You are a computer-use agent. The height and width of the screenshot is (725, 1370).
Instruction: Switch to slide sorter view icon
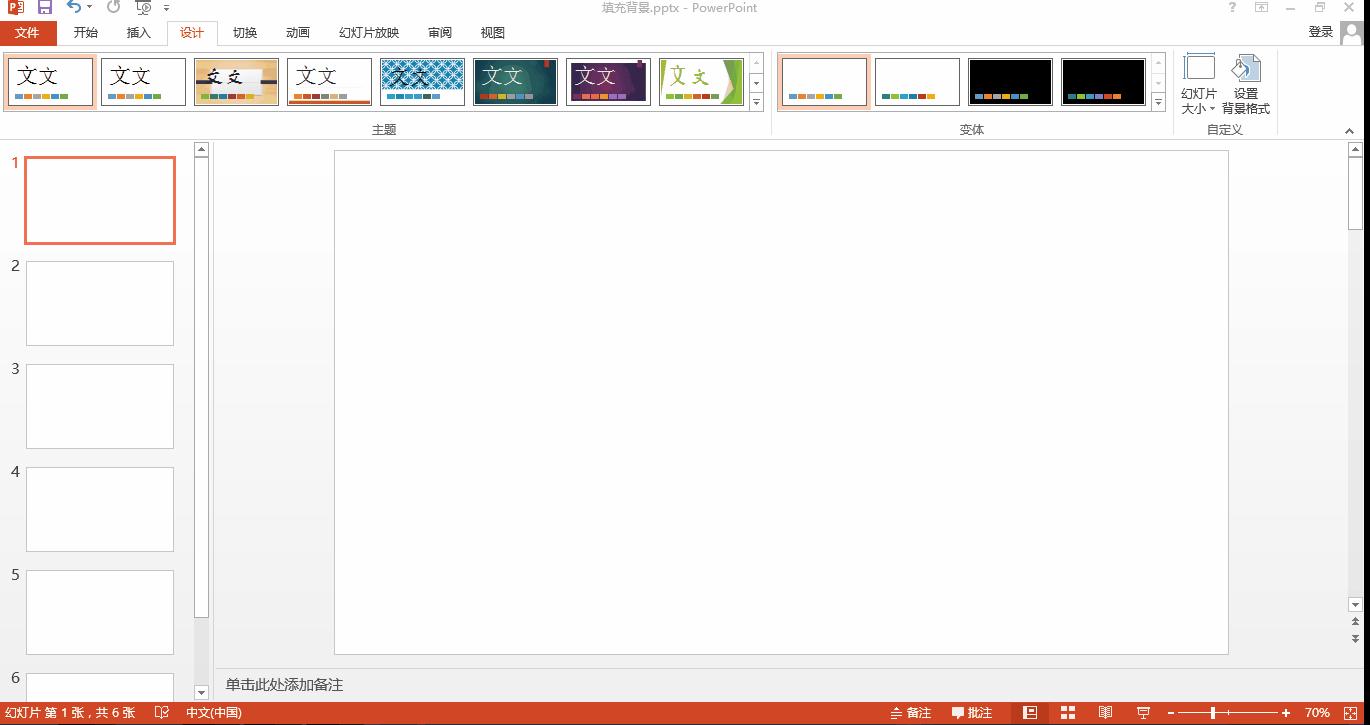click(x=1068, y=713)
